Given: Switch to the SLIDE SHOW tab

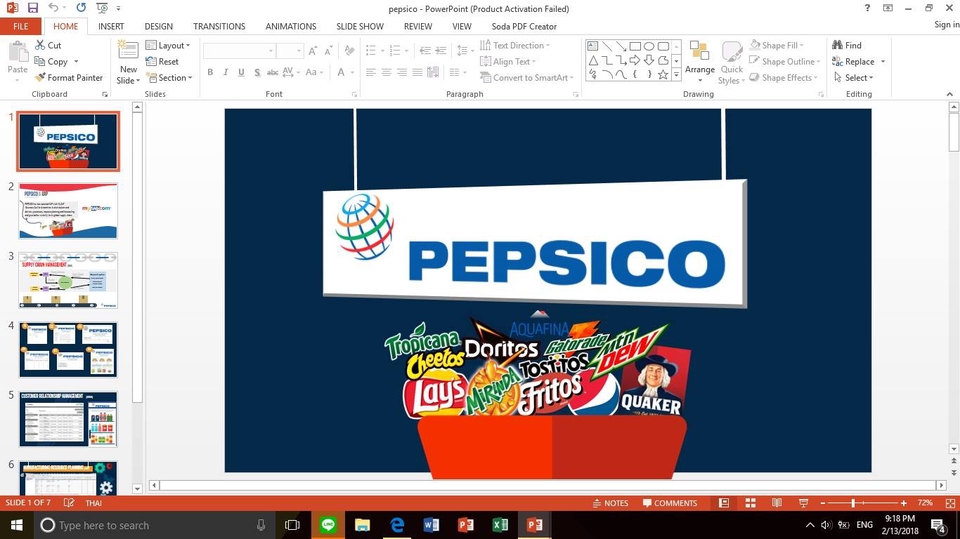Looking at the screenshot, I should pyautogui.click(x=360, y=26).
